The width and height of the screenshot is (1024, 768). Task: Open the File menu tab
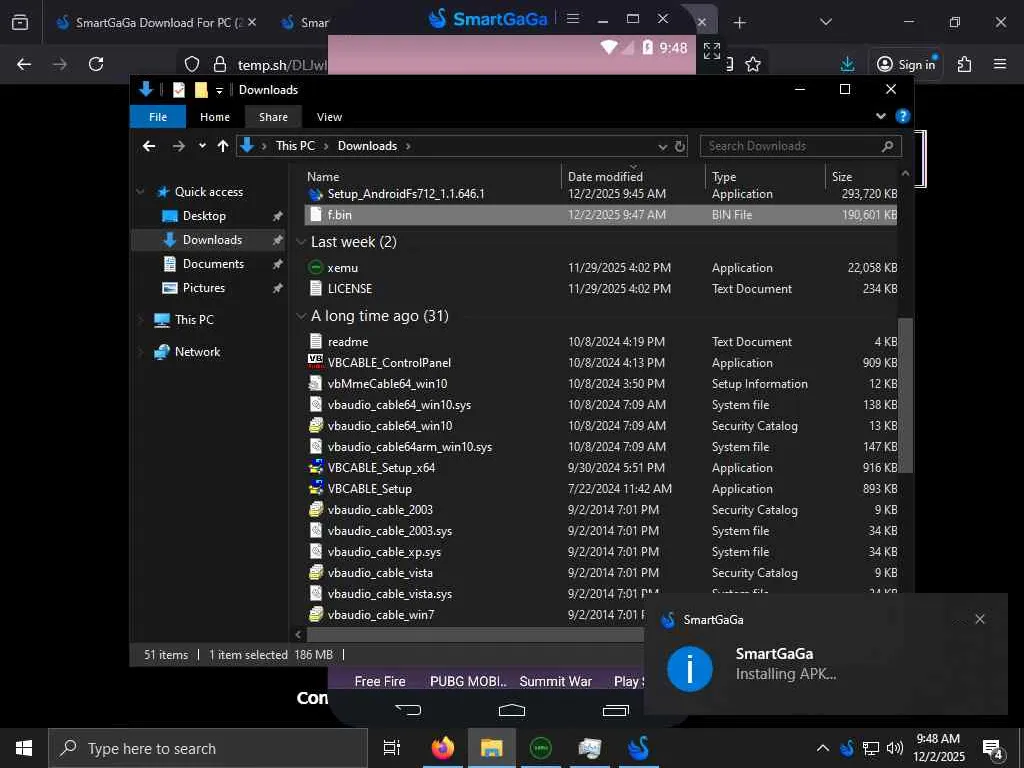pos(158,117)
